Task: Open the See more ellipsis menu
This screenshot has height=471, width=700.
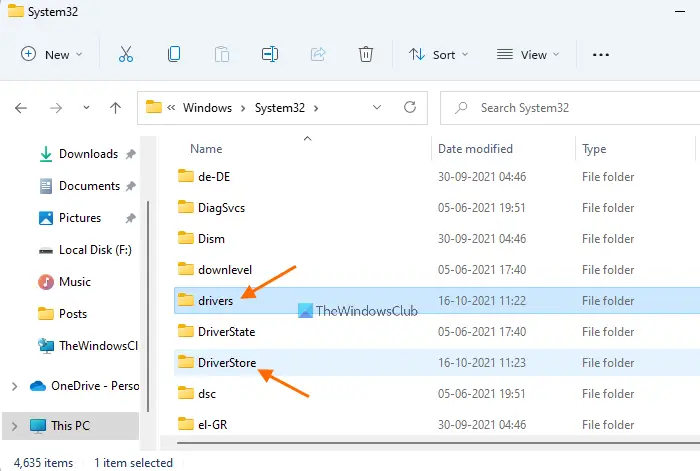Action: point(600,54)
